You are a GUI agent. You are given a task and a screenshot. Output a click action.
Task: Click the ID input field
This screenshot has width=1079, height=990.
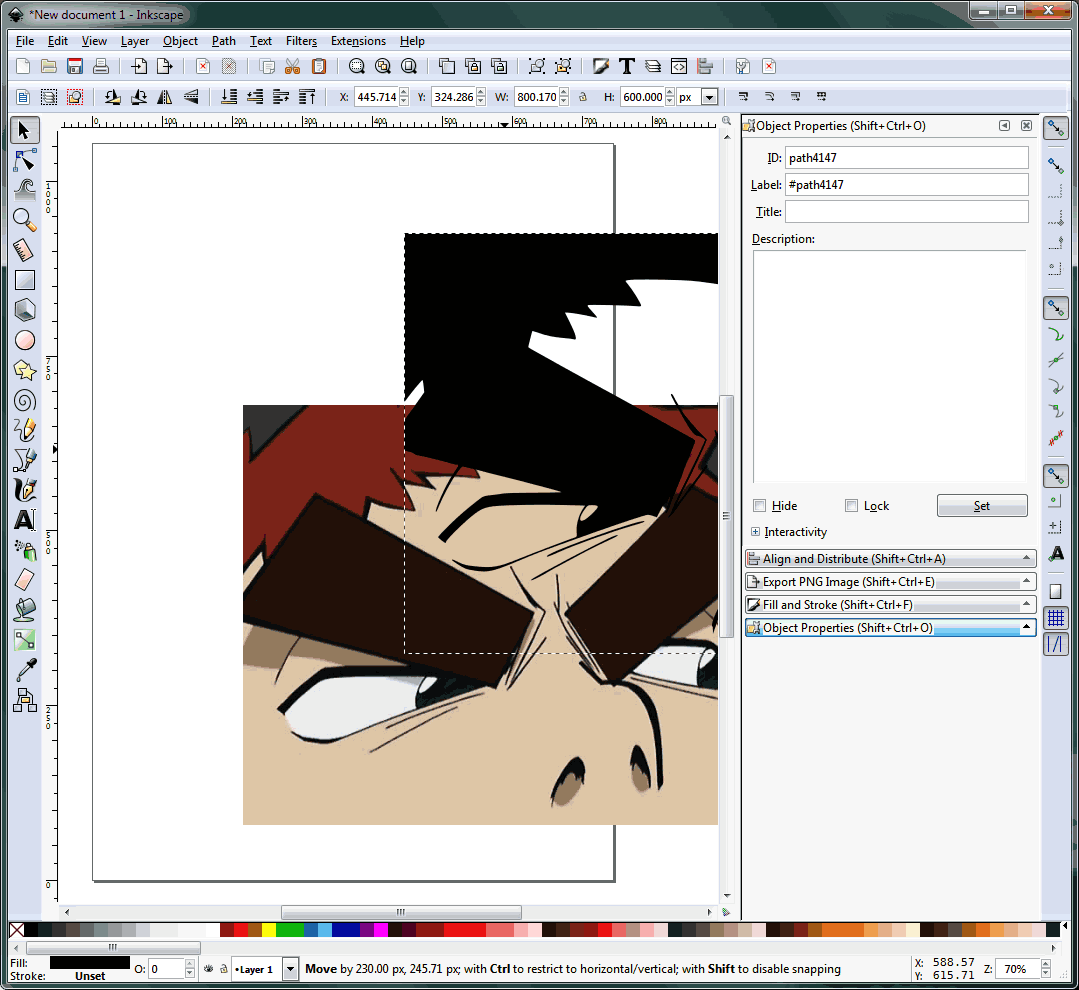click(x=906, y=158)
